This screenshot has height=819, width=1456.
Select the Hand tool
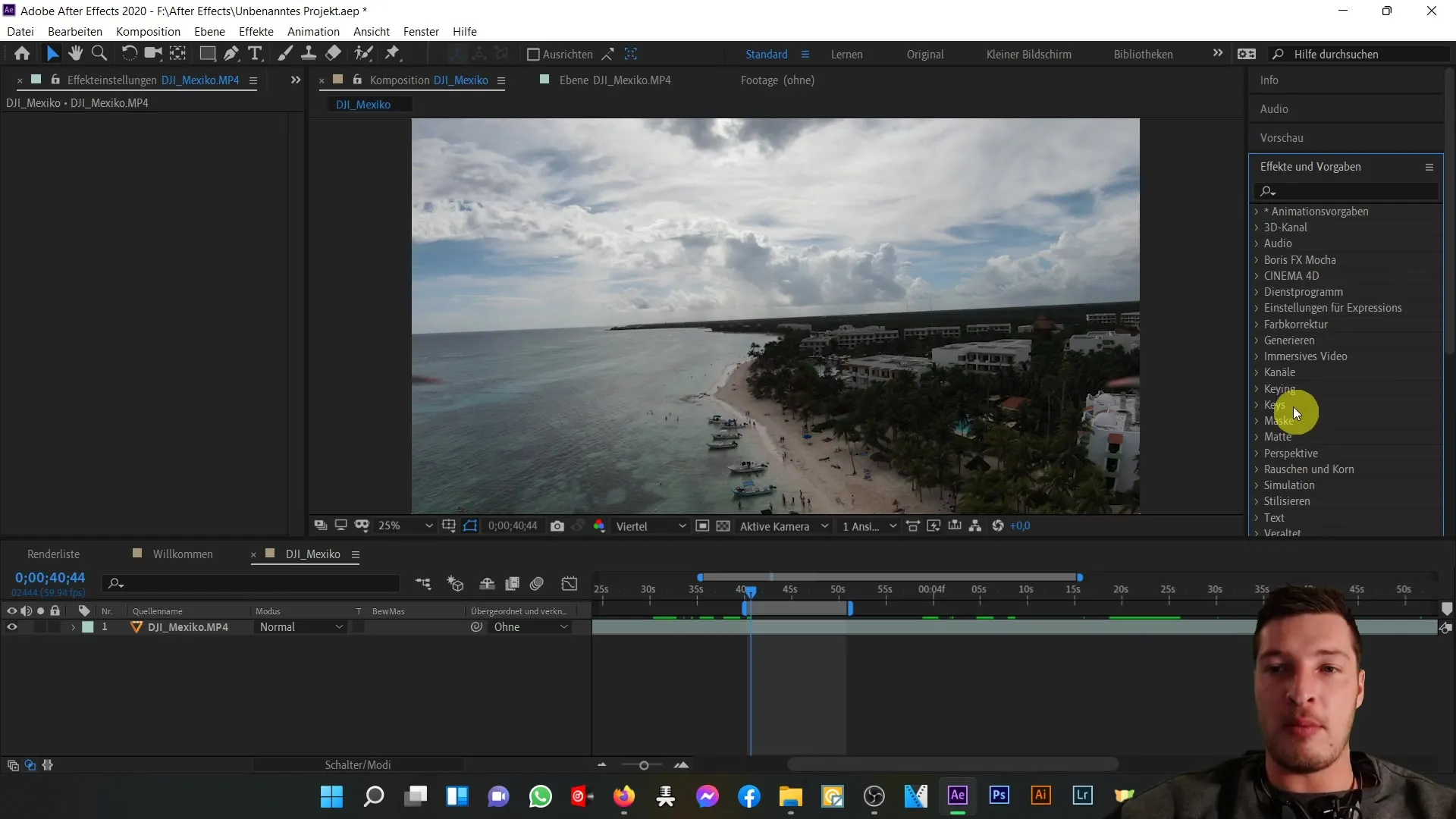[75, 54]
